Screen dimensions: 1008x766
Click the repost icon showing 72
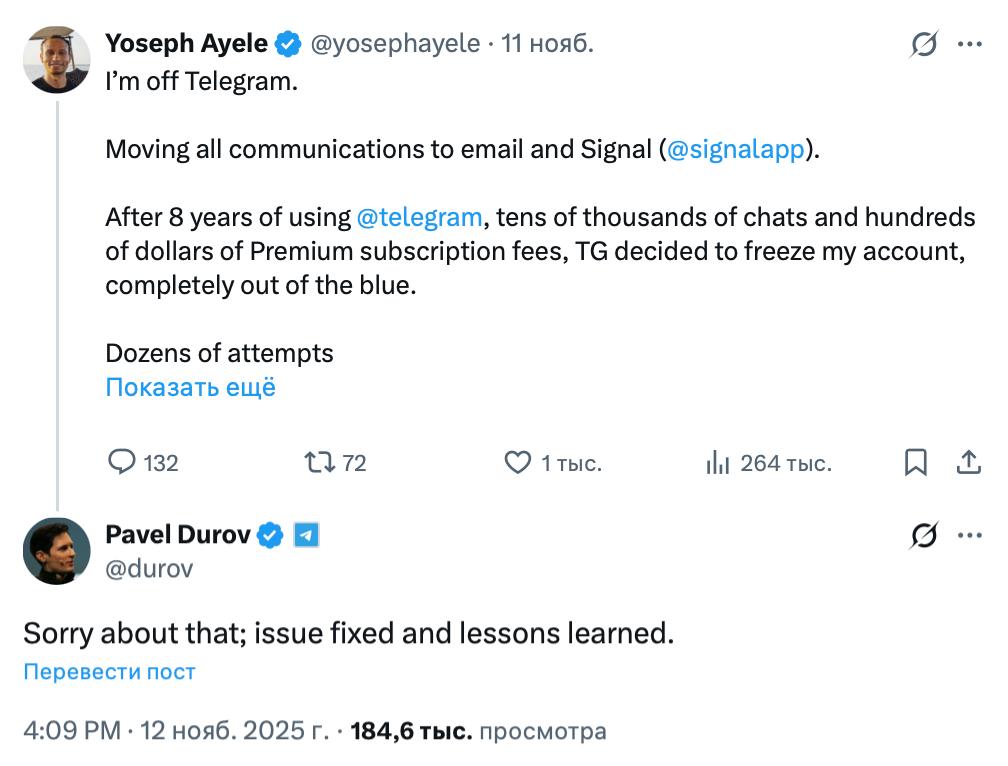(318, 462)
